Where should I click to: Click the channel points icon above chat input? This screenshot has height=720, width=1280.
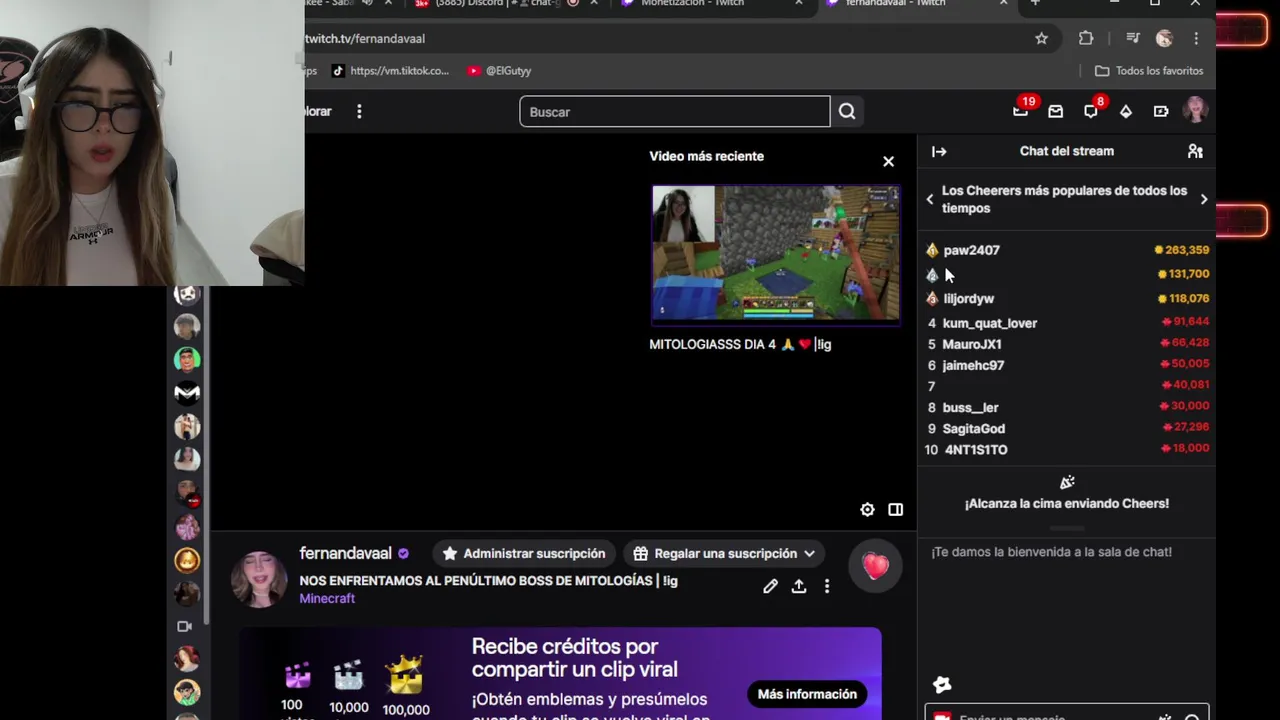942,685
